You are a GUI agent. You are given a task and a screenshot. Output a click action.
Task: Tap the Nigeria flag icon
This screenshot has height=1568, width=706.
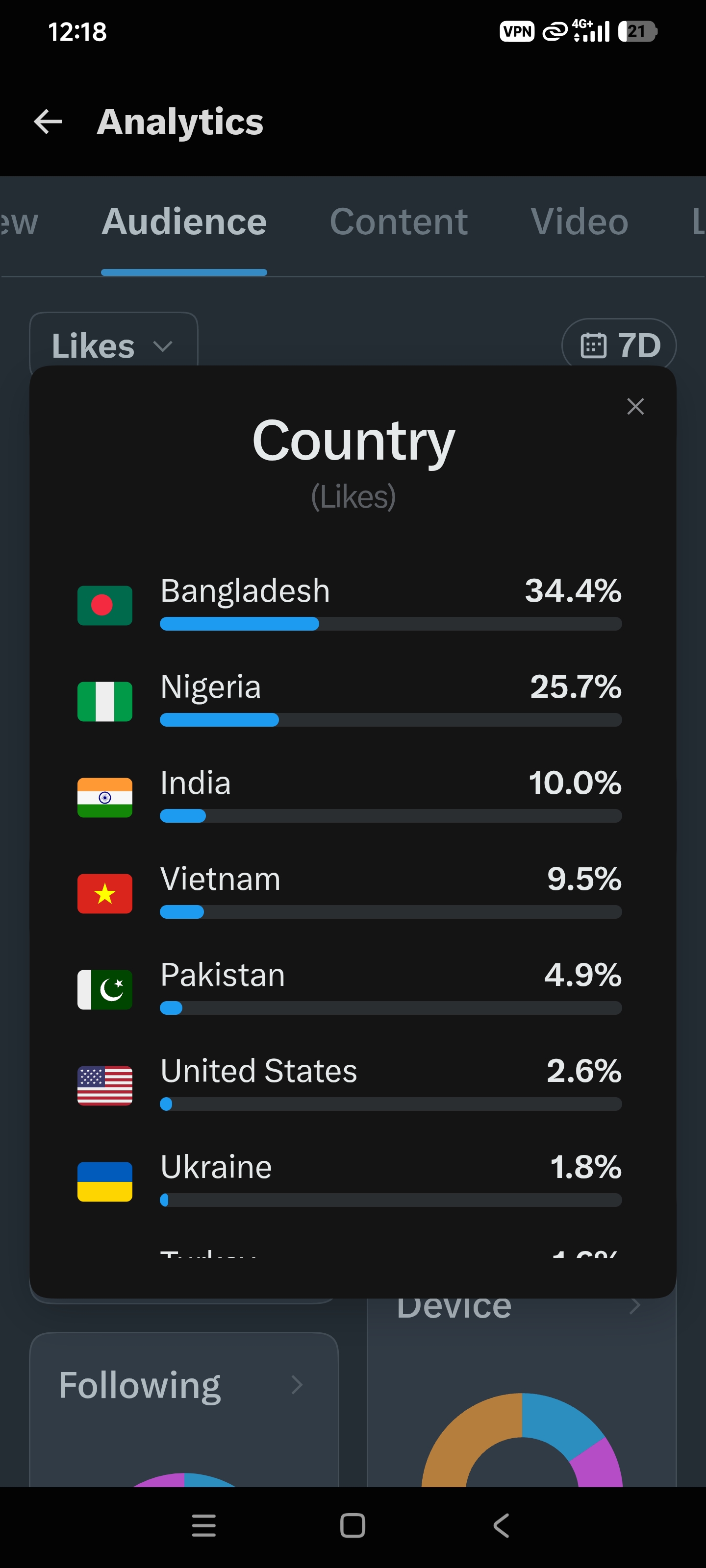[105, 701]
